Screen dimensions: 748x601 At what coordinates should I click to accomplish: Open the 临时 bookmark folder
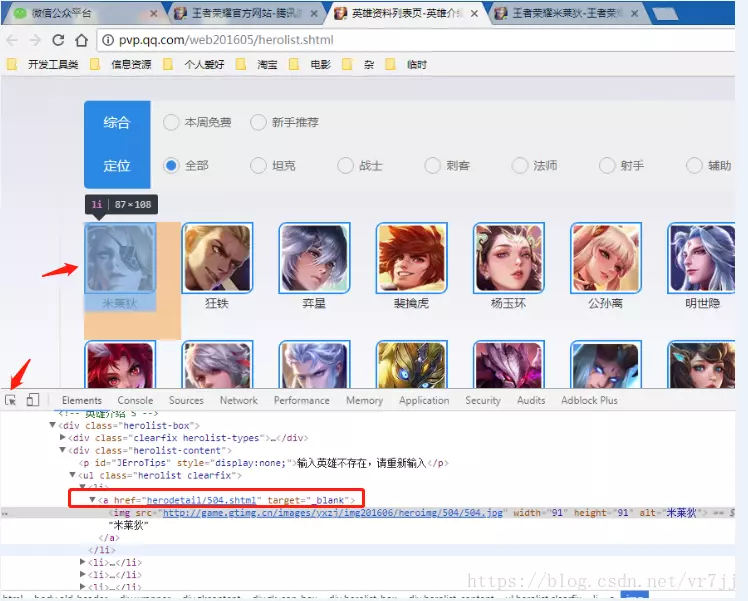click(406, 64)
